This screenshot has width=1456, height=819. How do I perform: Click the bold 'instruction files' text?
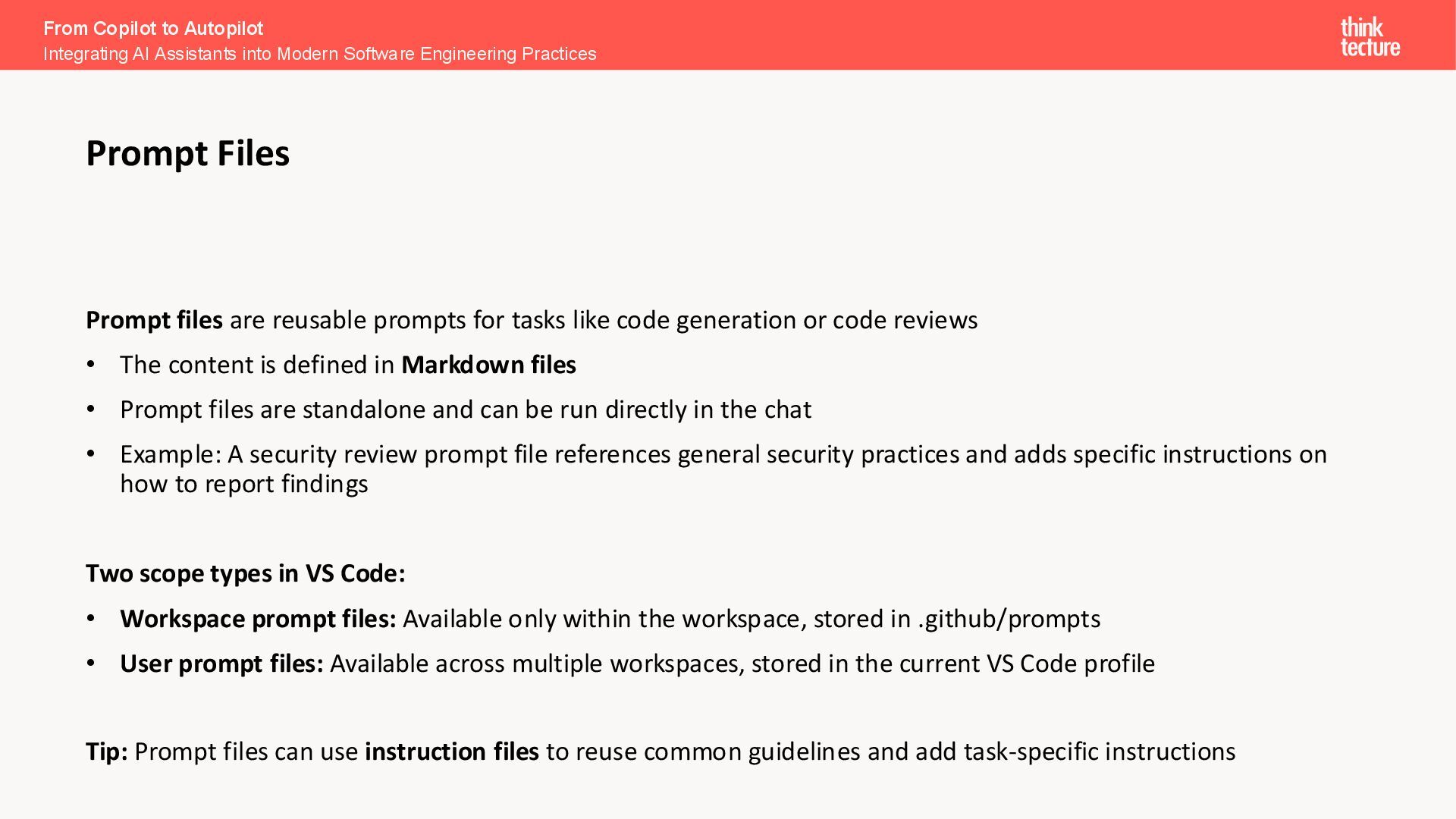pyautogui.click(x=451, y=752)
